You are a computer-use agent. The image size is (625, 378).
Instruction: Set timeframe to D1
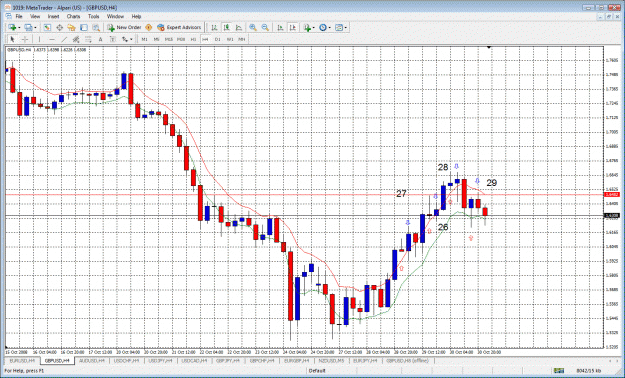click(217, 39)
